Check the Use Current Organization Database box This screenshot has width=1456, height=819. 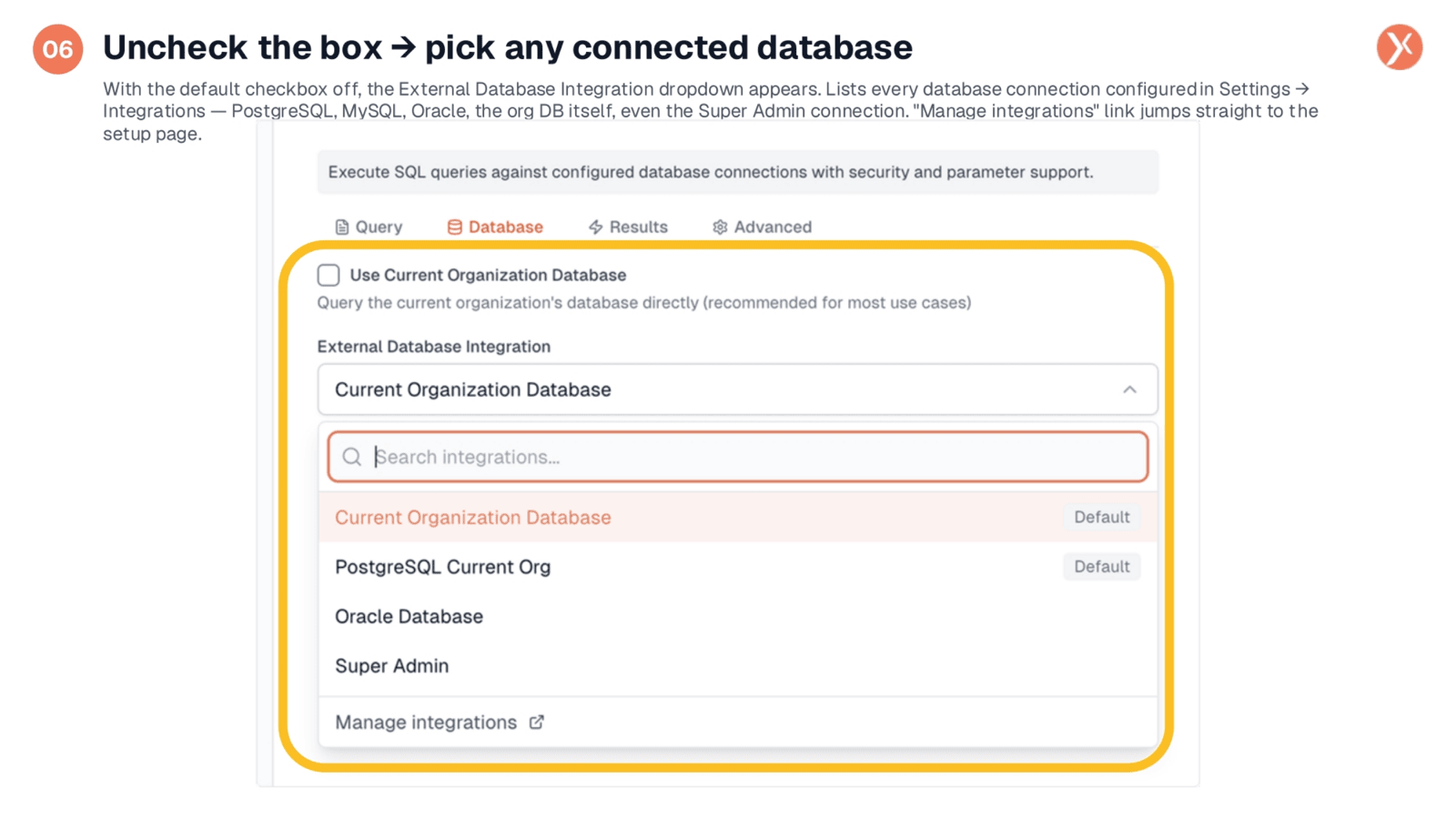(329, 275)
